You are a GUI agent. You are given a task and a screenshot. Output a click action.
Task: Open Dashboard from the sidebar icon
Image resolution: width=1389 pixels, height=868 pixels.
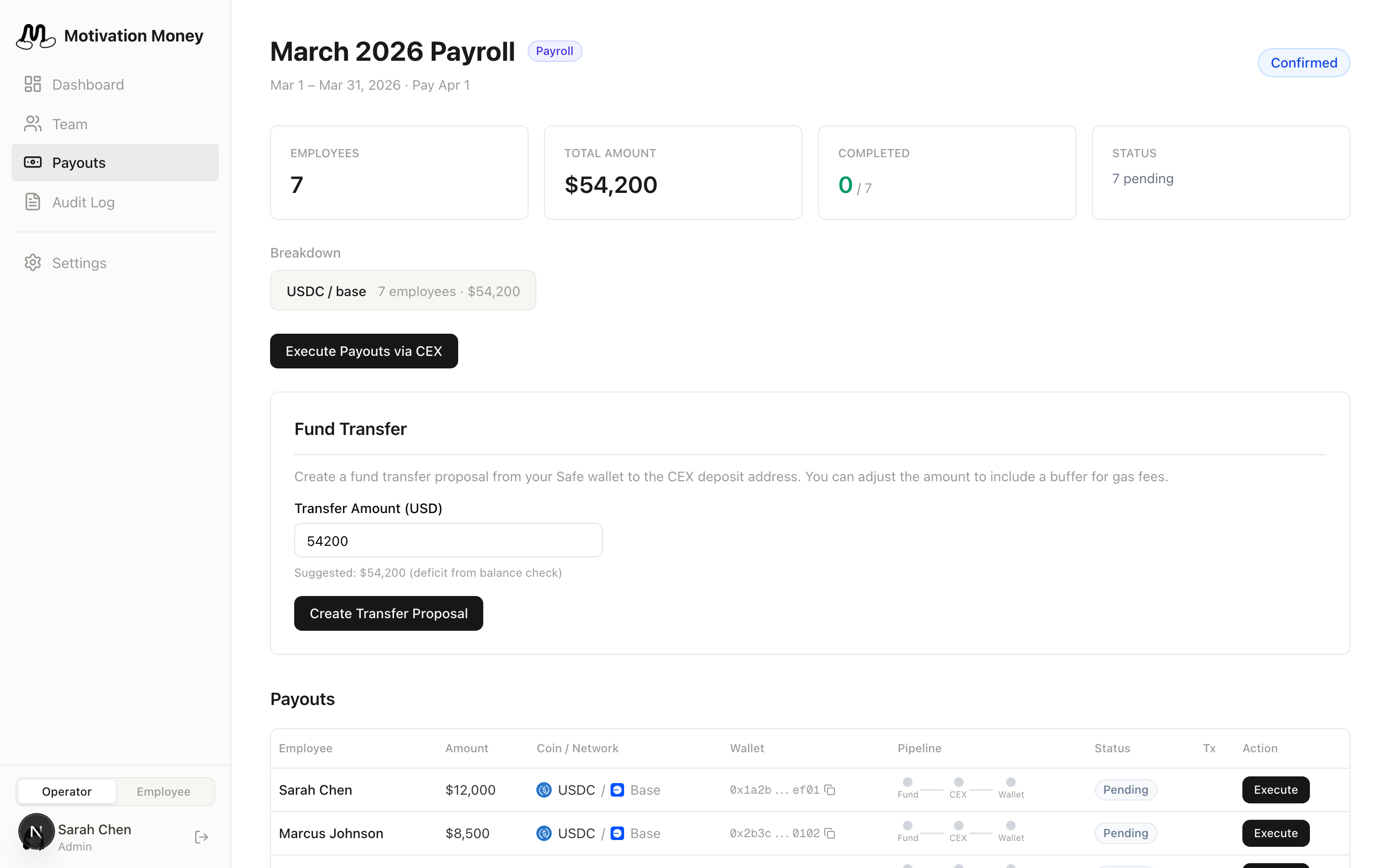pos(32,84)
